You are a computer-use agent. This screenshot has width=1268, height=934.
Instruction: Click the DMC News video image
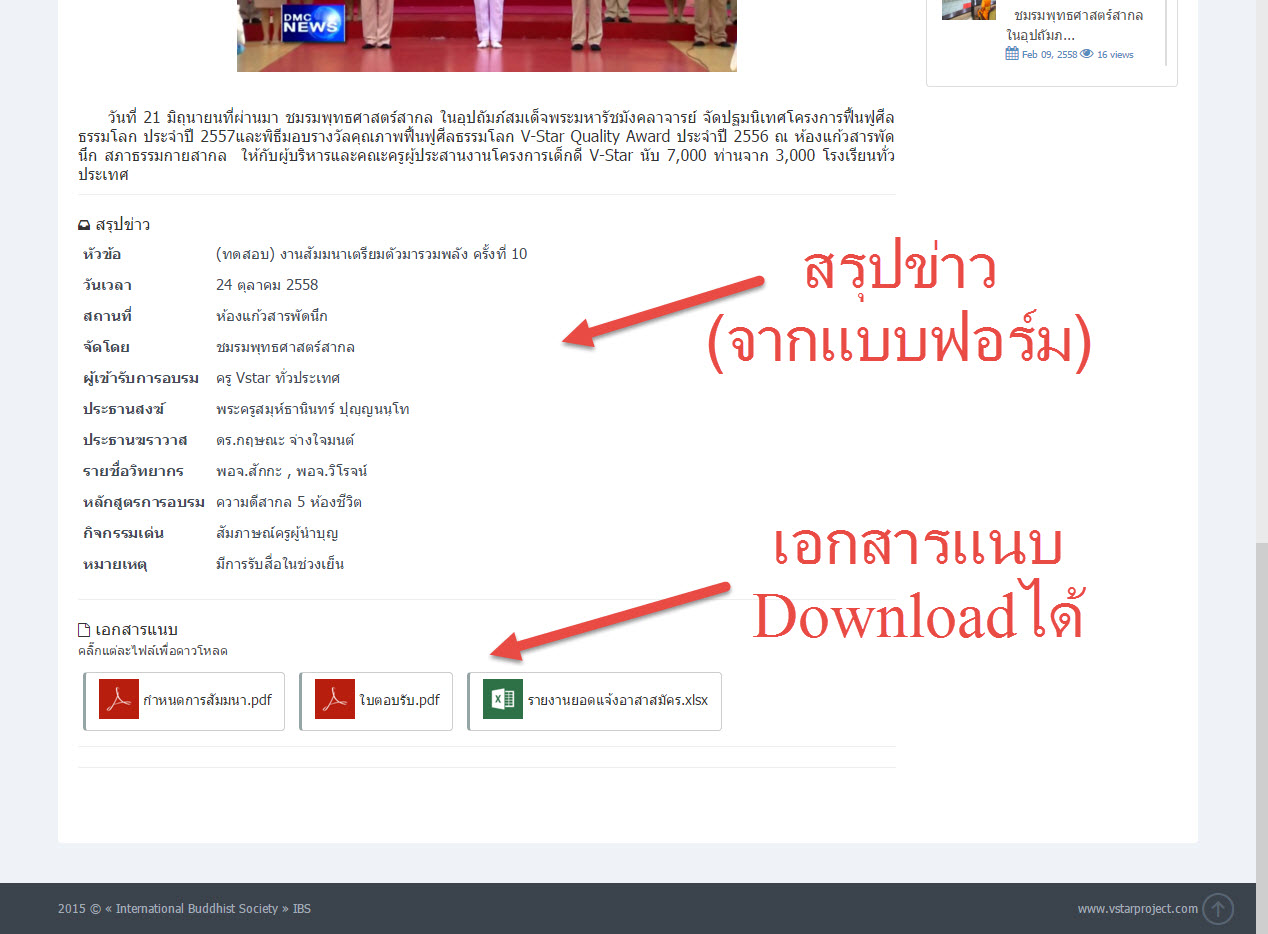pos(486,35)
